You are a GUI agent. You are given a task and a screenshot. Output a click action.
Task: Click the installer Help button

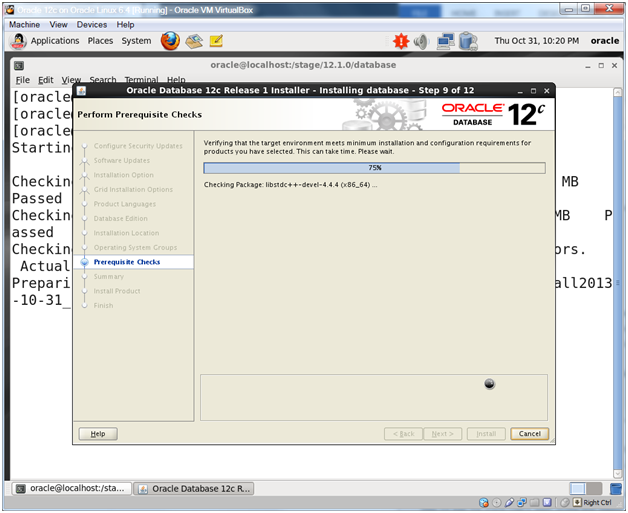click(x=98, y=434)
